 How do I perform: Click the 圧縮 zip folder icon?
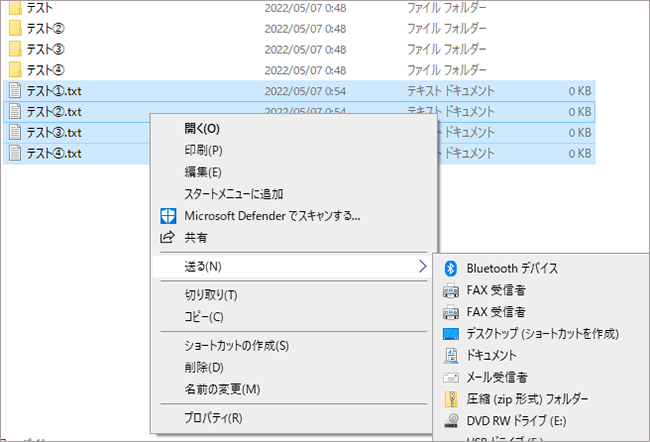click(x=451, y=399)
